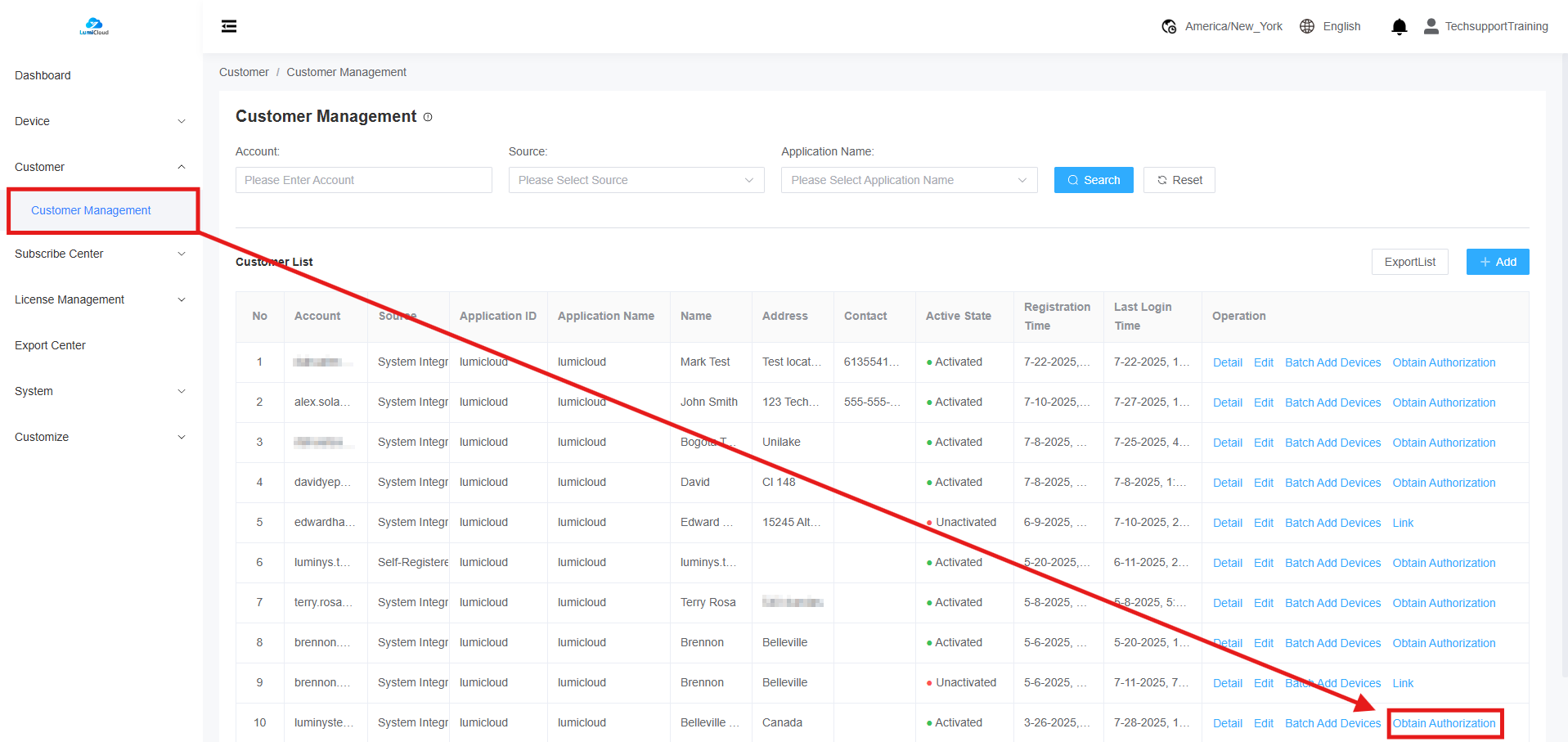The height and width of the screenshot is (742, 1568).
Task: Focus the Account input field
Action: tap(363, 180)
